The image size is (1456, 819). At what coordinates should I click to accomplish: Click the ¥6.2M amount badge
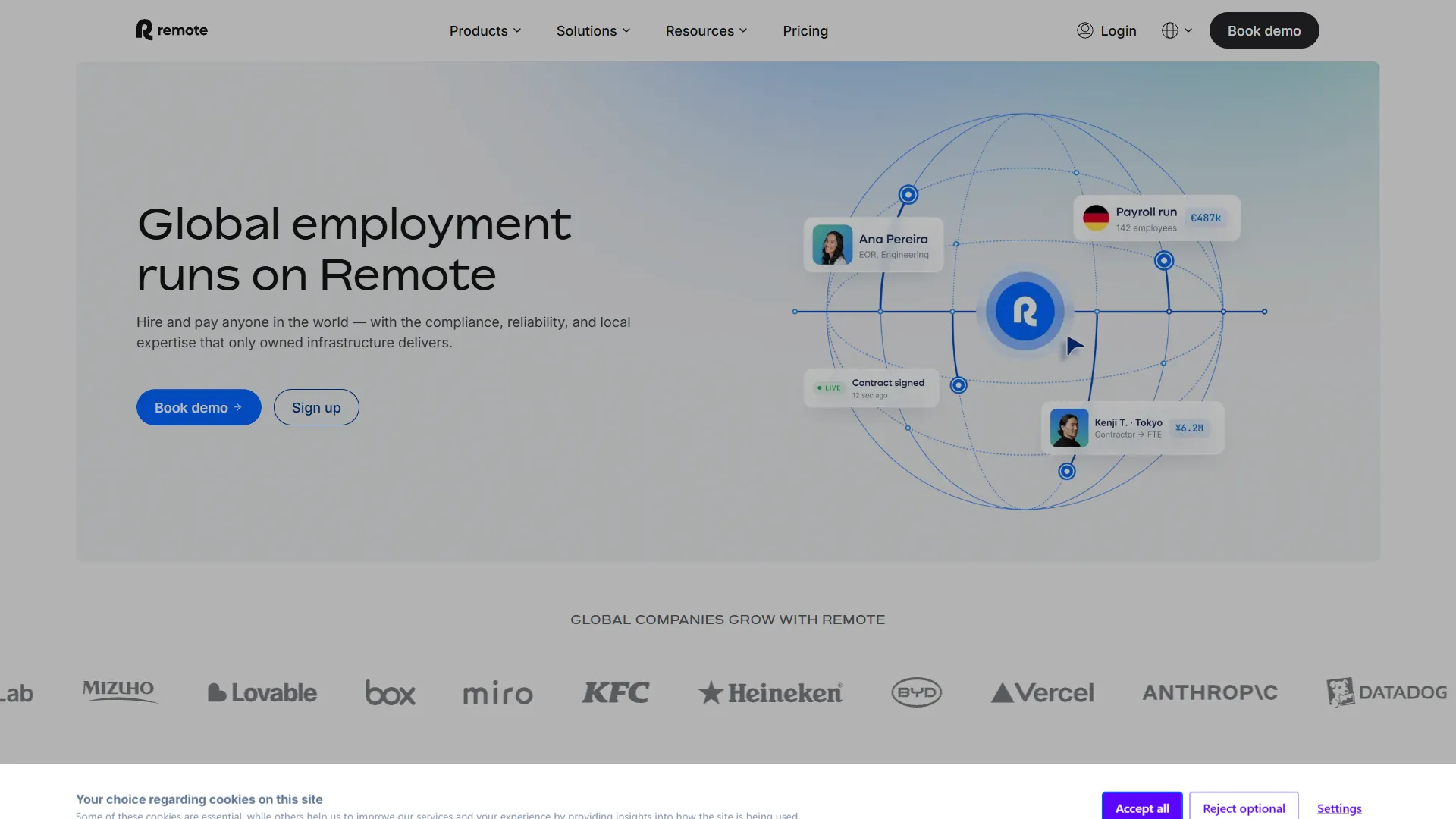(x=1189, y=428)
